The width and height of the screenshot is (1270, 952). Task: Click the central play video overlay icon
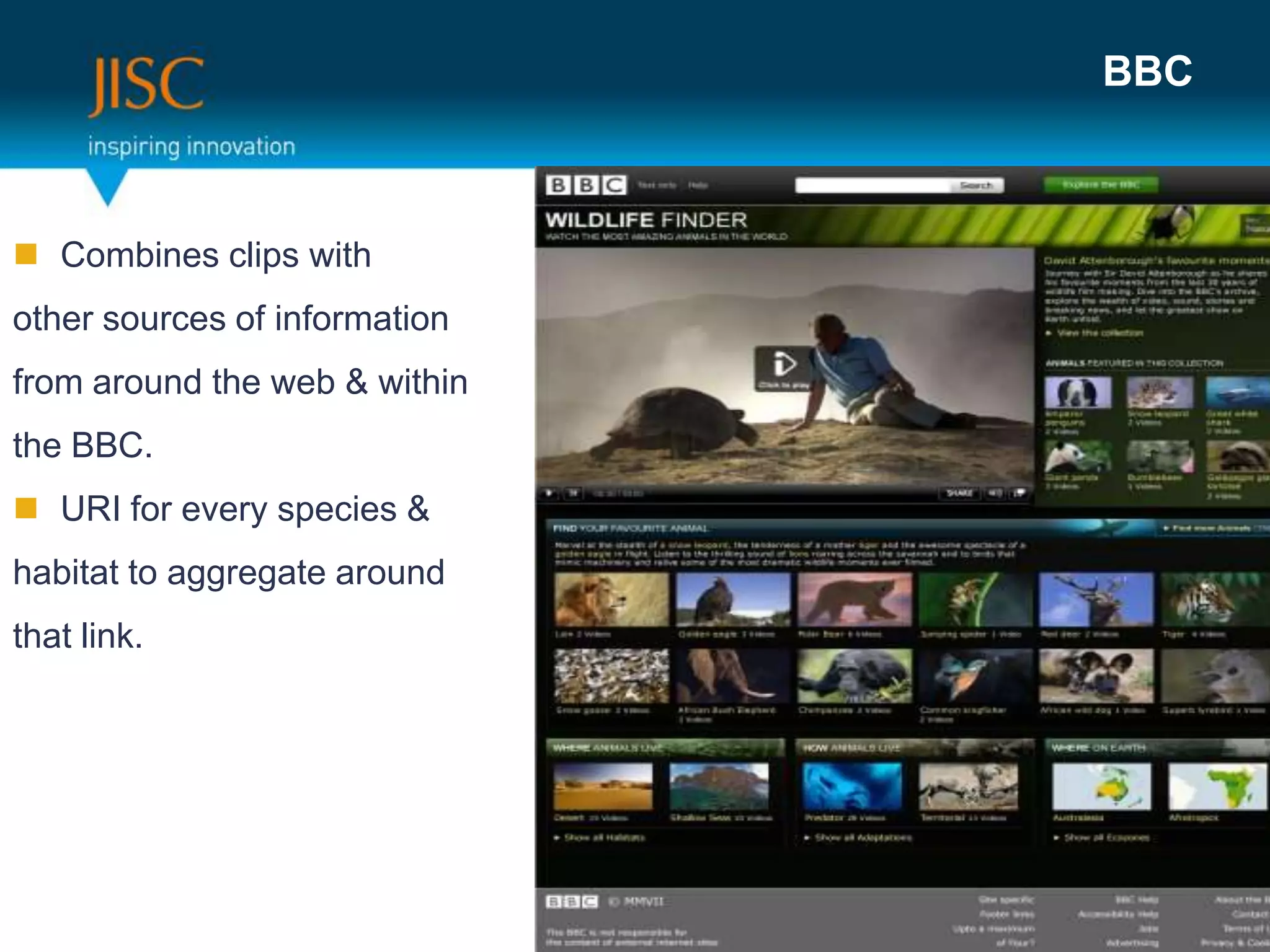tap(784, 364)
